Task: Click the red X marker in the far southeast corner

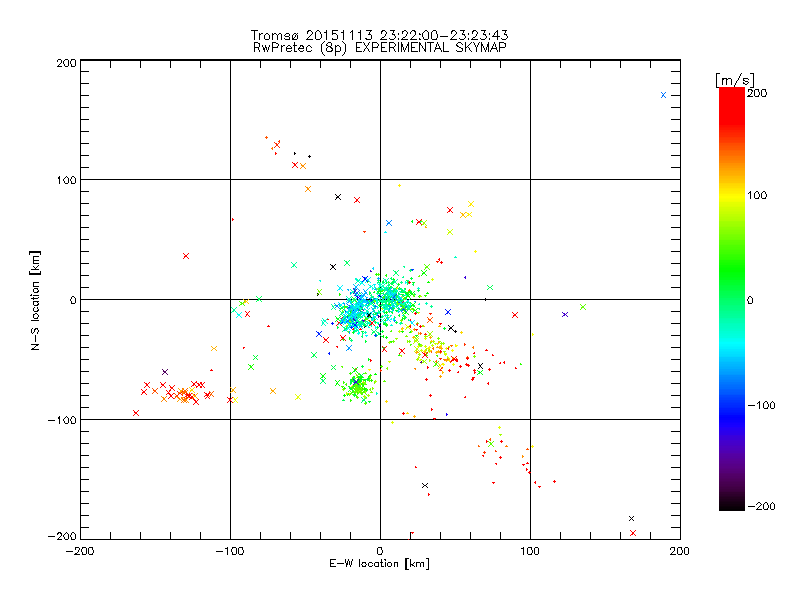Action: (633, 533)
